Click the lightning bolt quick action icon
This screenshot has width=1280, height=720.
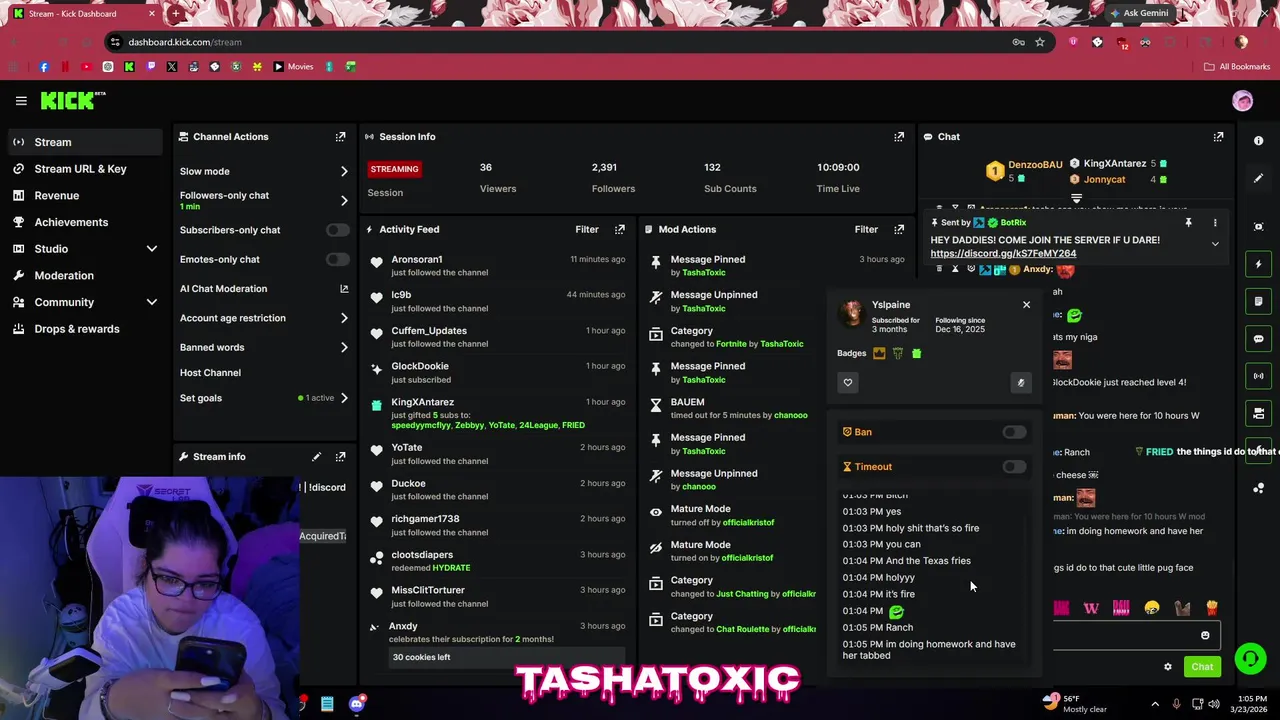pyautogui.click(x=1258, y=264)
